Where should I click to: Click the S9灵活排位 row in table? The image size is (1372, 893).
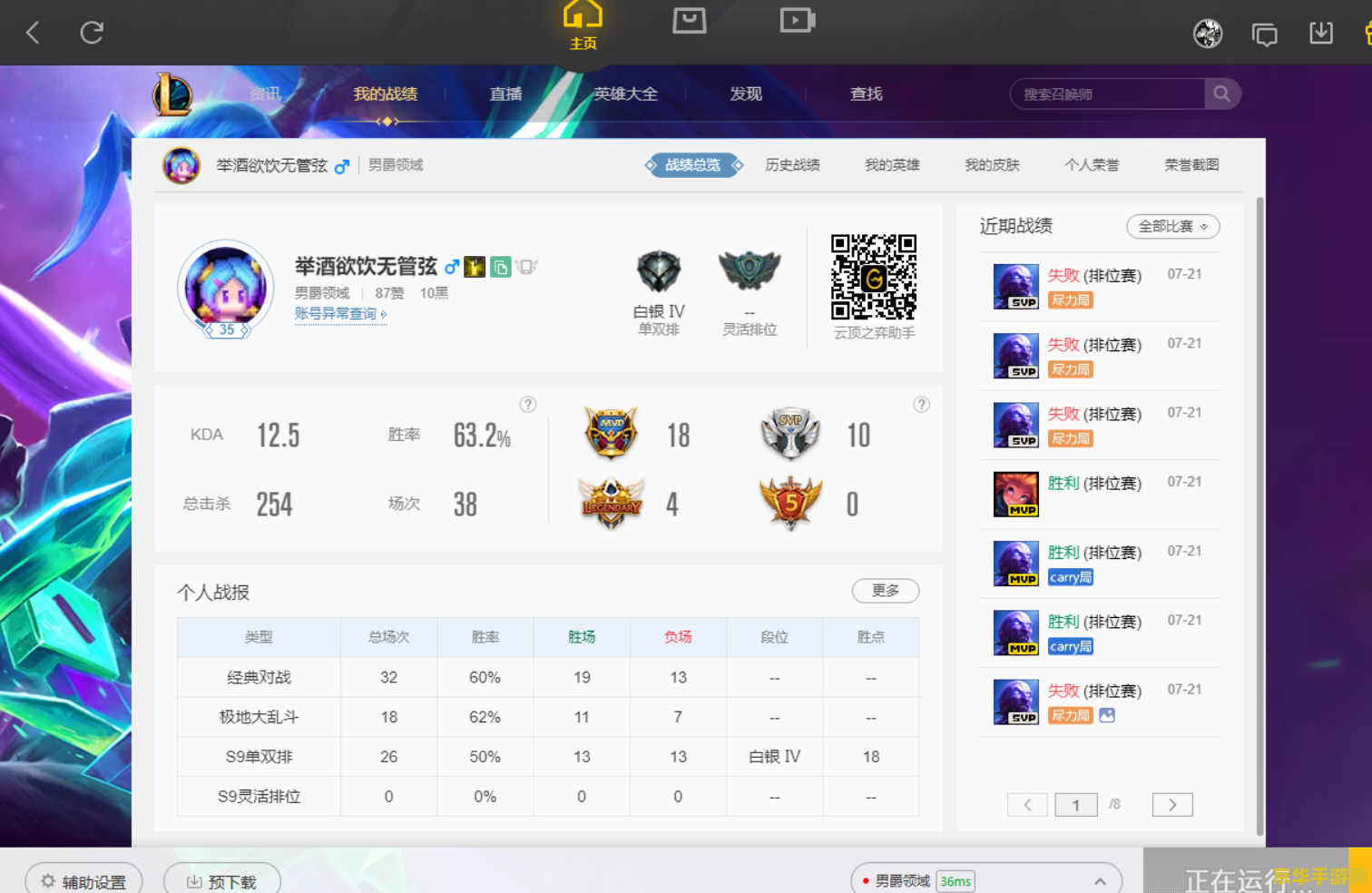(548, 797)
